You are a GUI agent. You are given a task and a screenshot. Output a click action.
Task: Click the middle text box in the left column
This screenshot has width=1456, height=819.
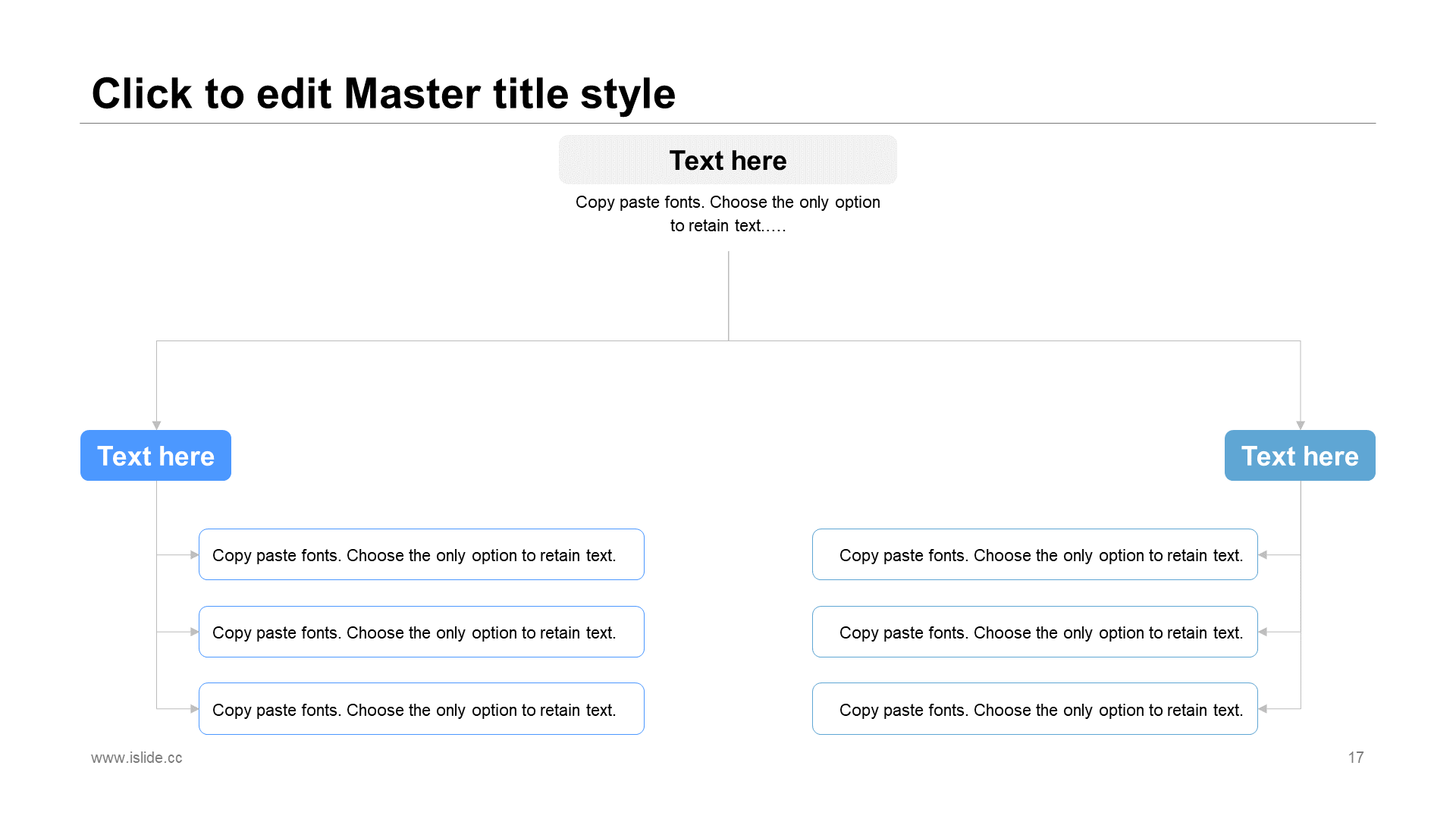[421, 632]
